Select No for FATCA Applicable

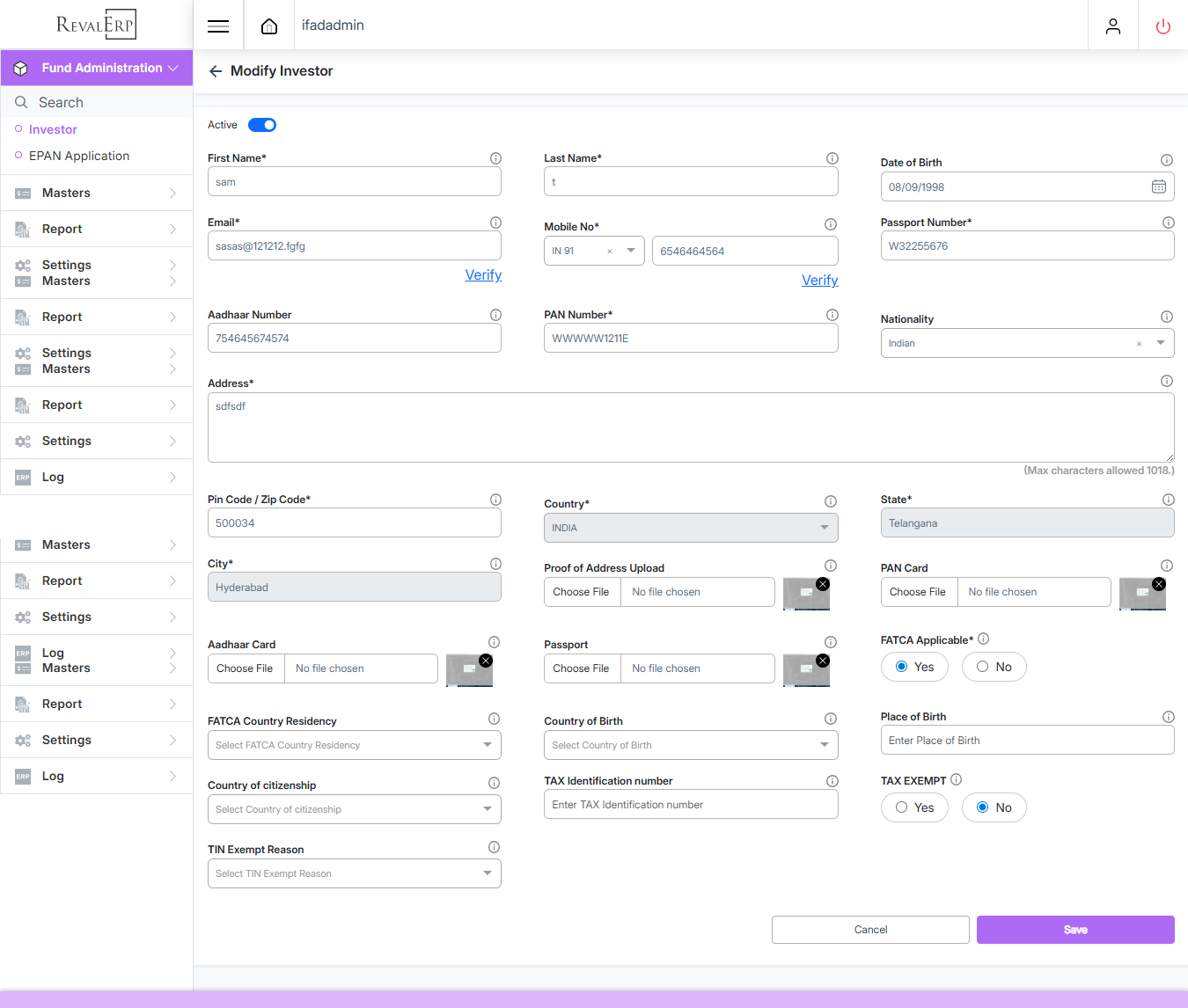(994, 667)
